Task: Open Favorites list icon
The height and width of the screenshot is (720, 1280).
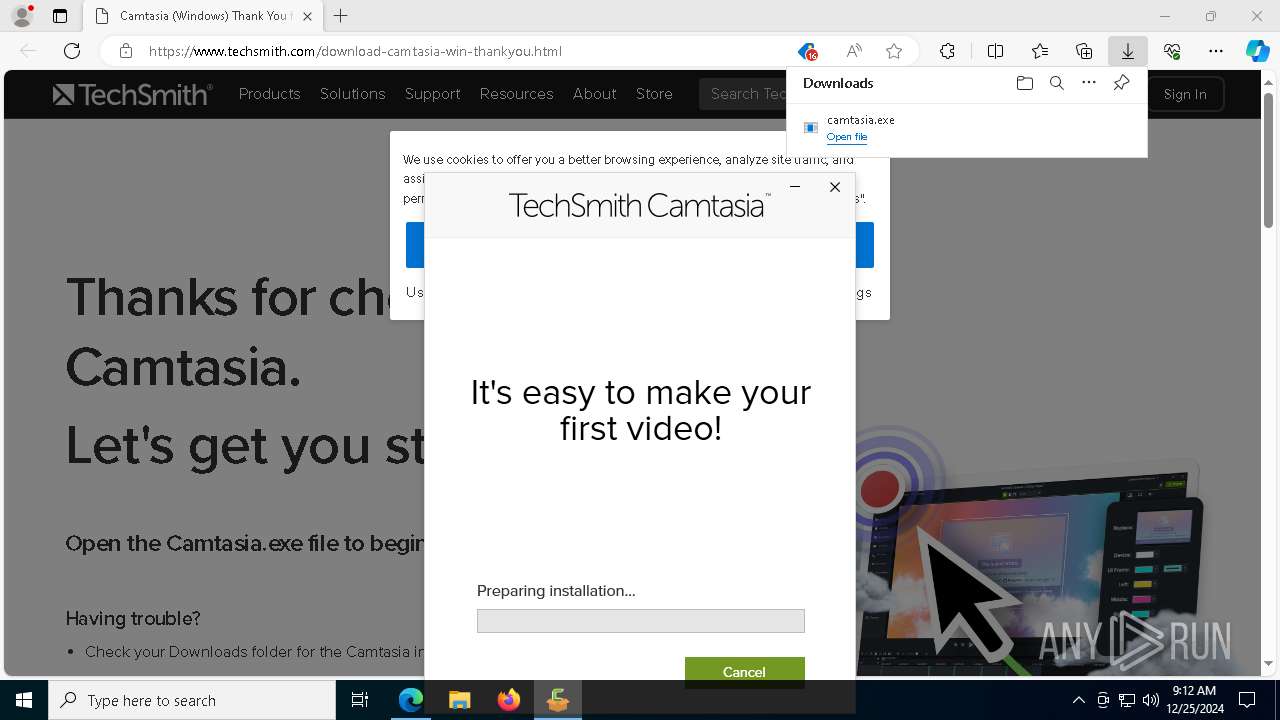Action: 1040,51
